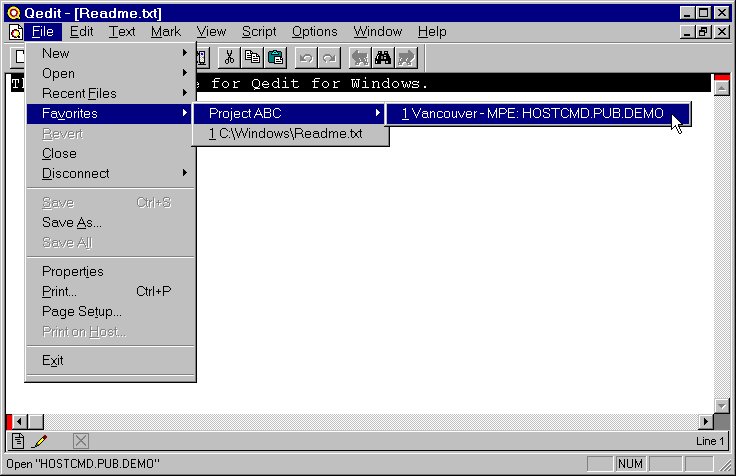
Task: Expand Project ABC favorites folder
Action: coord(291,113)
